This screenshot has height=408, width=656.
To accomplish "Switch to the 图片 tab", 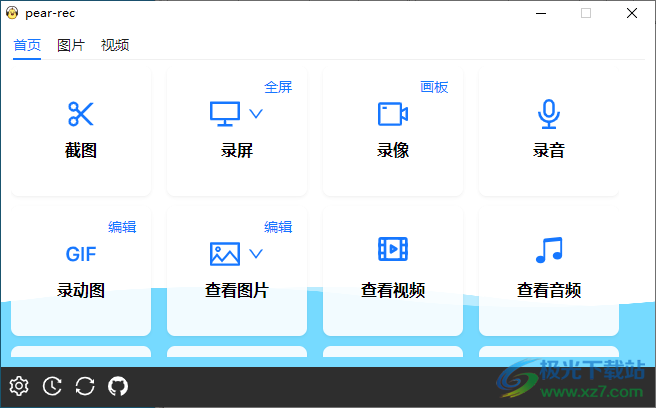I will pyautogui.click(x=71, y=45).
